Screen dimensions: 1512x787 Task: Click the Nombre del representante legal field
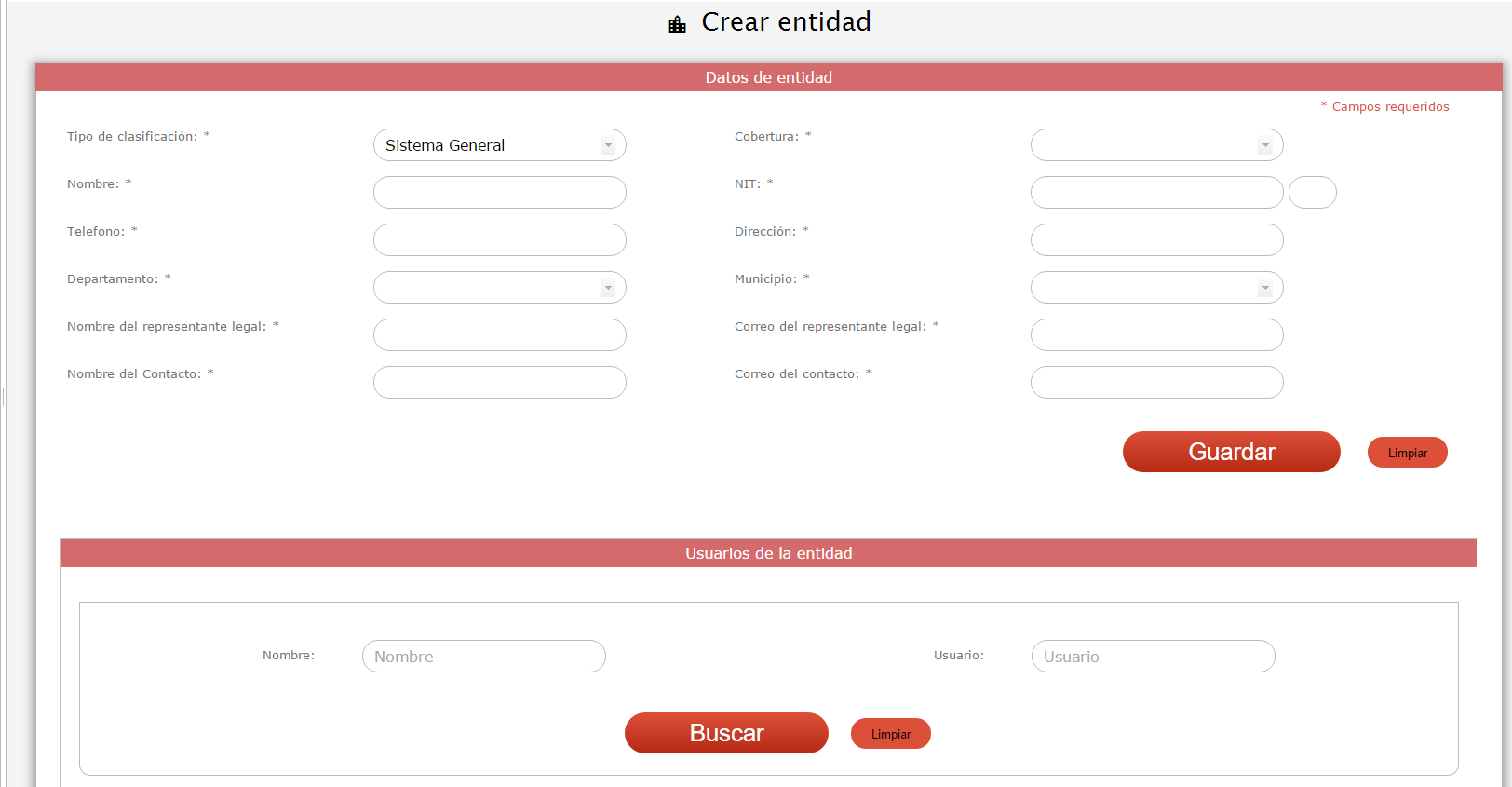[499, 335]
